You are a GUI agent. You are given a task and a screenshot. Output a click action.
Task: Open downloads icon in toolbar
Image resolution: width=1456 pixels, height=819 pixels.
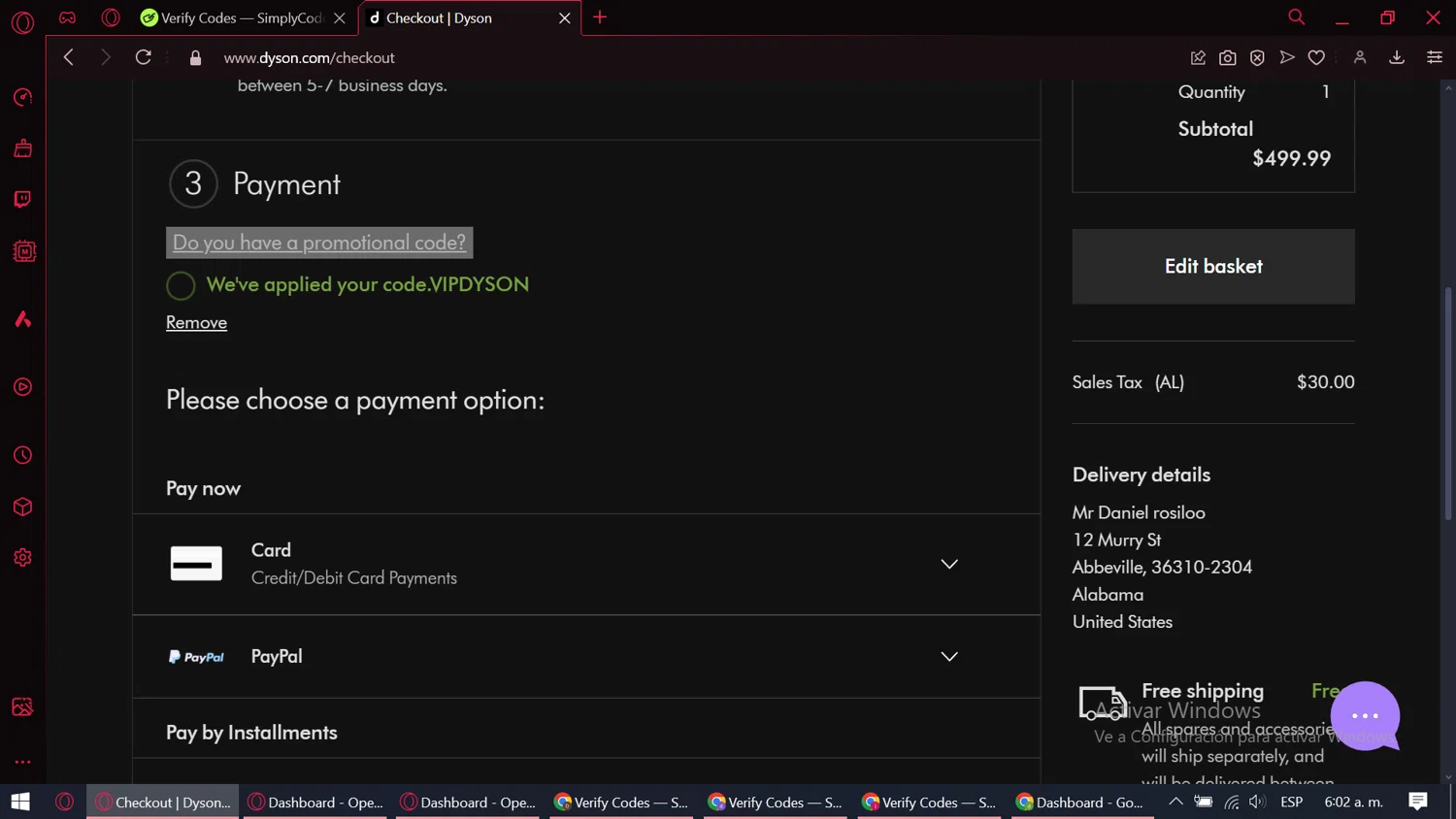(1397, 58)
